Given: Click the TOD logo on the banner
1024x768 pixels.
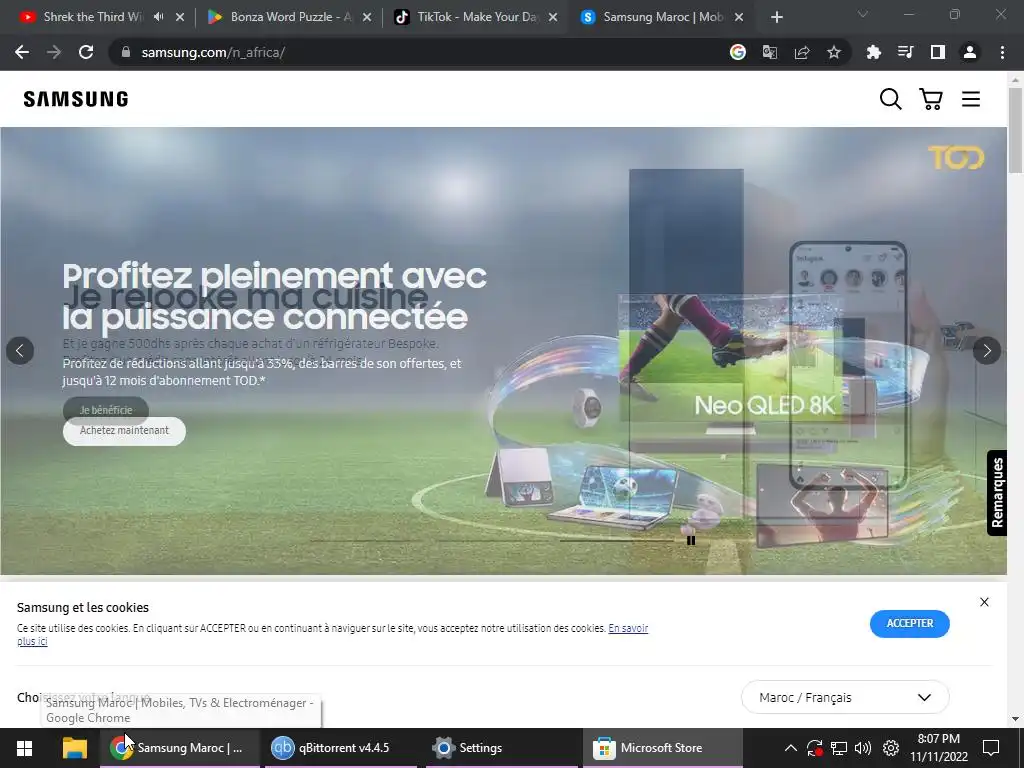Looking at the screenshot, I should [956, 157].
